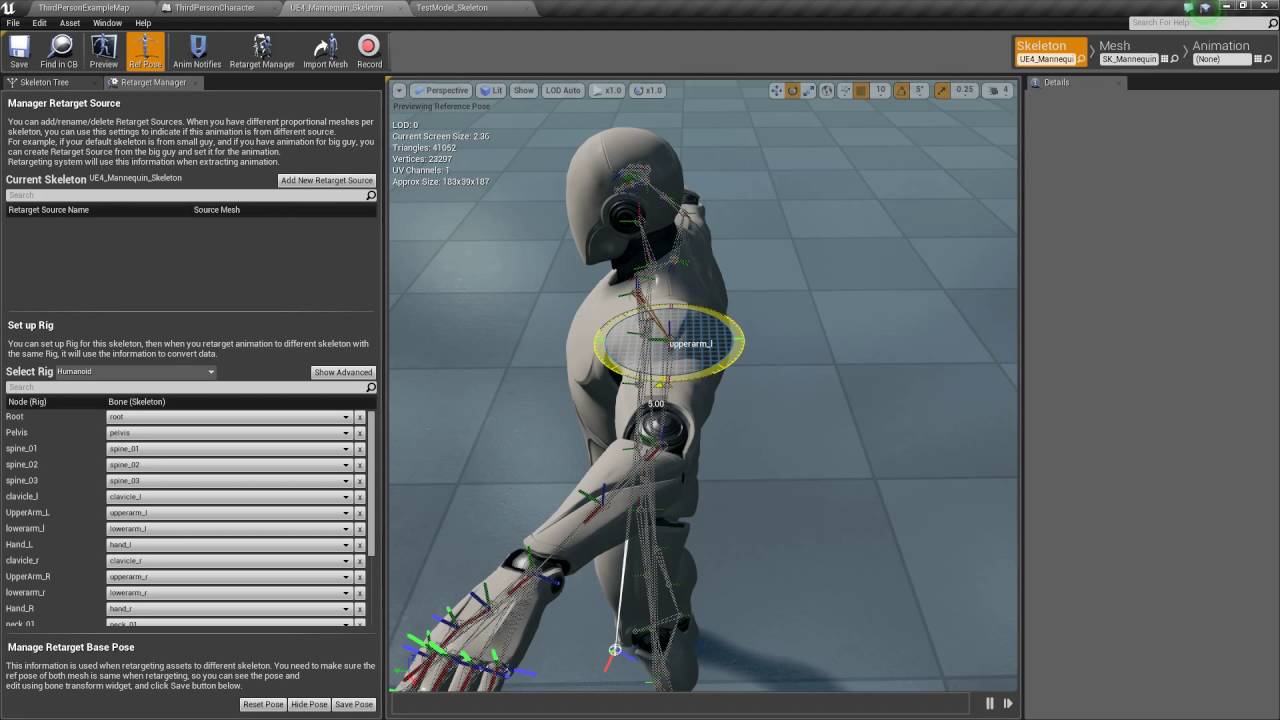Open the LOD Auto menu
This screenshot has height=720, width=1280.
point(562,90)
